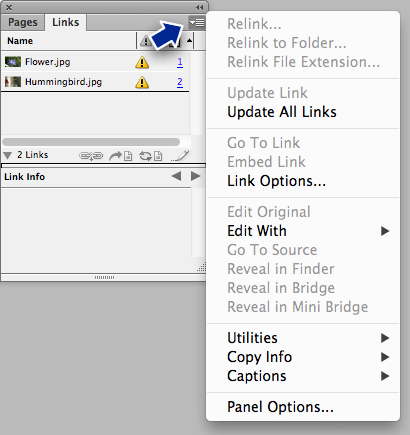Click the Relink chain icon
Screen dimensions: 410x435
[x=91, y=156]
